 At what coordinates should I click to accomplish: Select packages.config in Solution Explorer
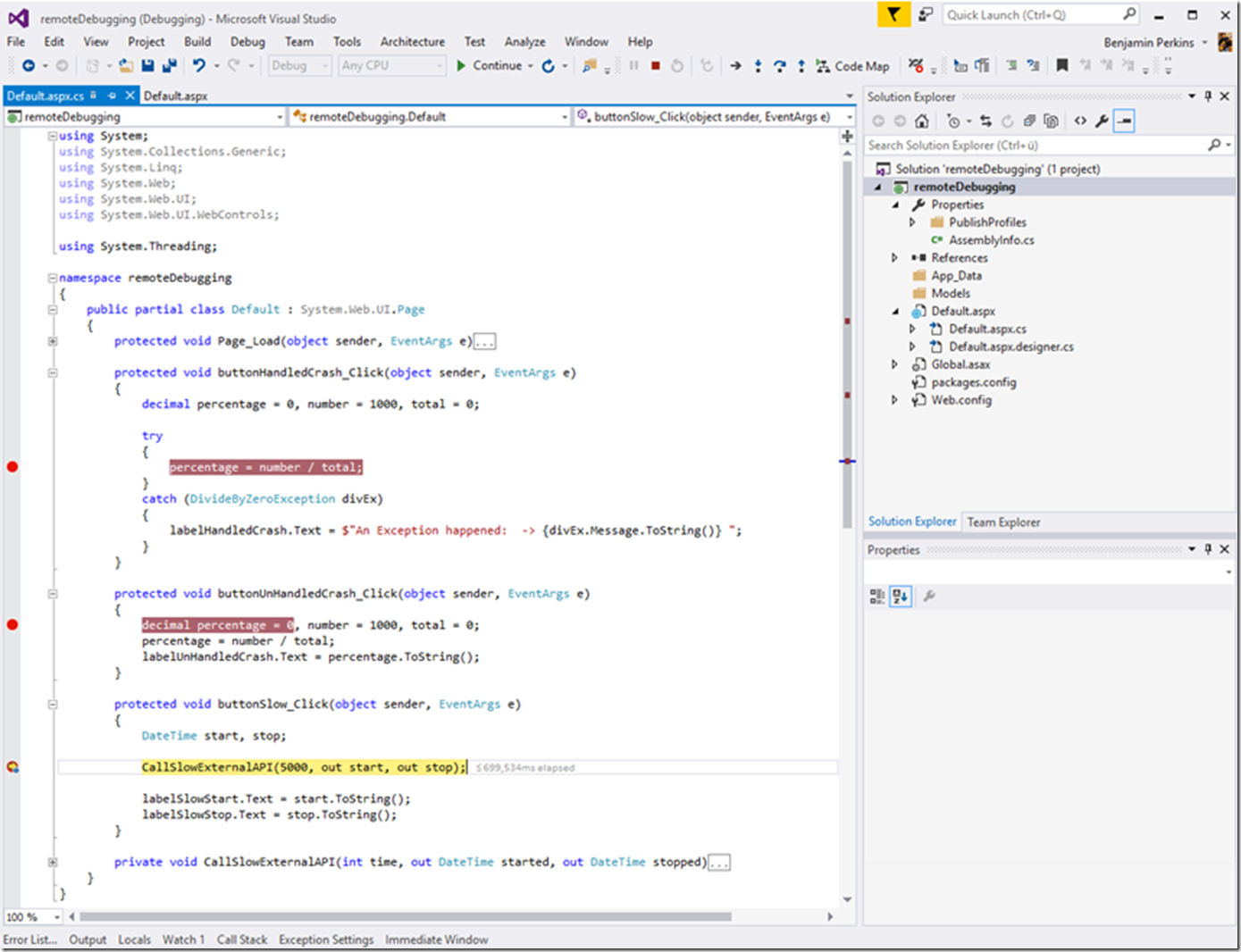click(973, 382)
